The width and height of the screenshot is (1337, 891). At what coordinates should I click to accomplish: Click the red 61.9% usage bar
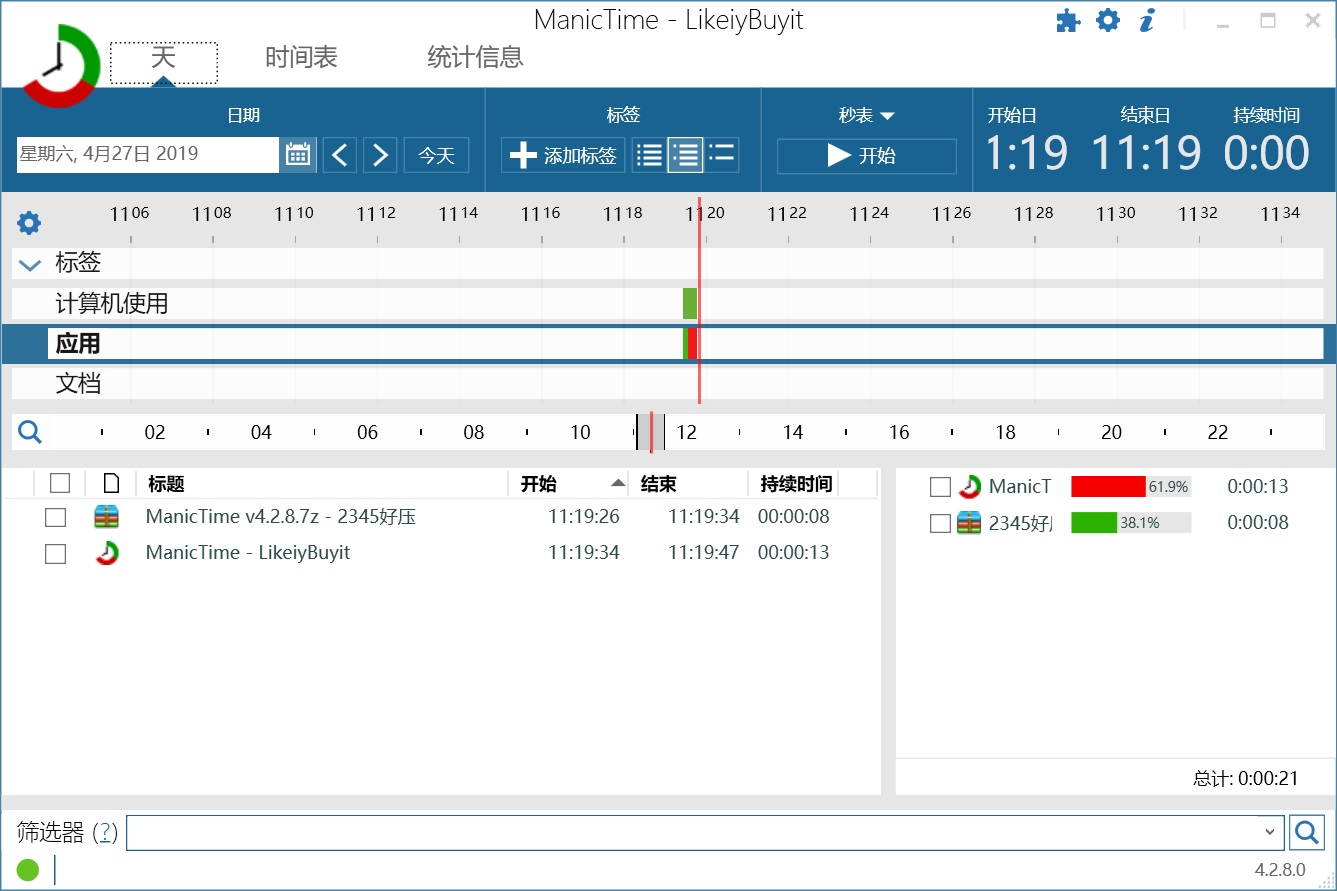pyautogui.click(x=1108, y=487)
